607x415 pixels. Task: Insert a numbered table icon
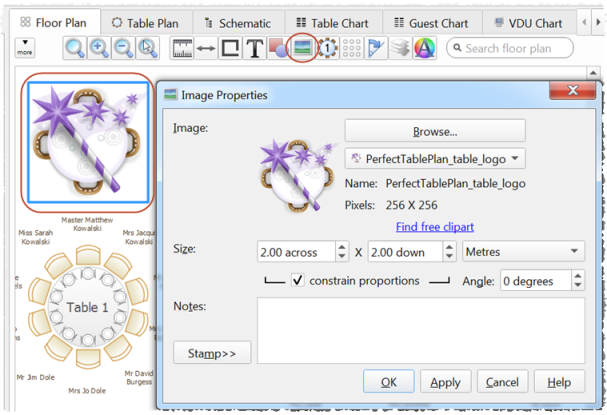[328, 48]
